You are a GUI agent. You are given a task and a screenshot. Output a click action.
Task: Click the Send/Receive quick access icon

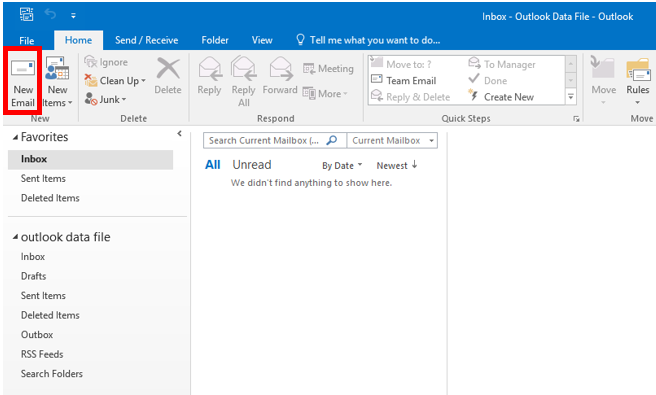pyautogui.click(x=27, y=15)
